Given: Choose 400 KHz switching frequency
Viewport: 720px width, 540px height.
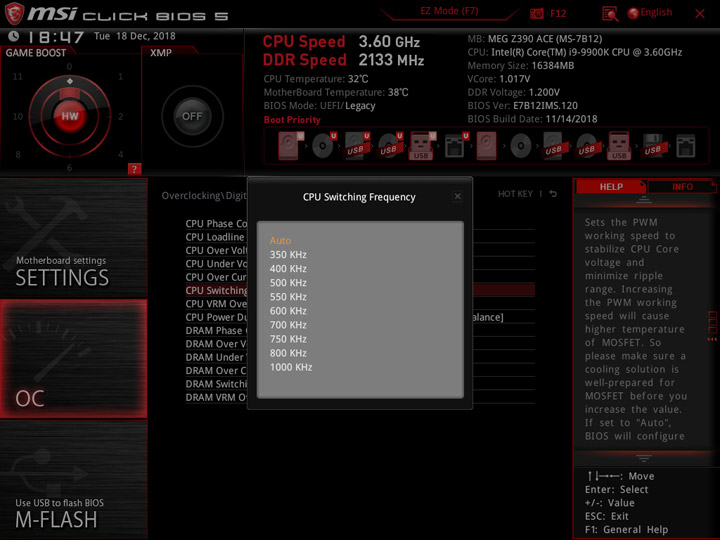Looking at the screenshot, I should [x=288, y=269].
